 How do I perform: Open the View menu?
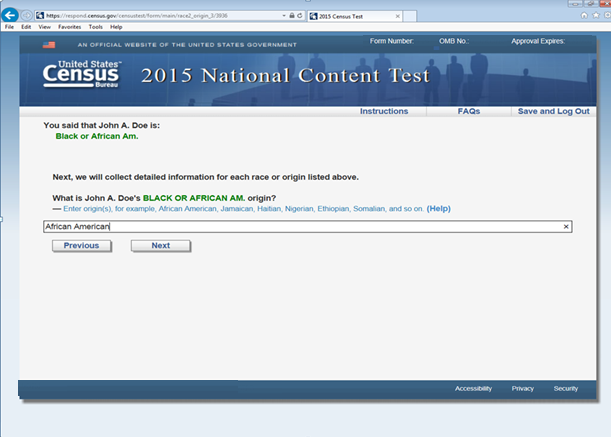click(x=44, y=27)
